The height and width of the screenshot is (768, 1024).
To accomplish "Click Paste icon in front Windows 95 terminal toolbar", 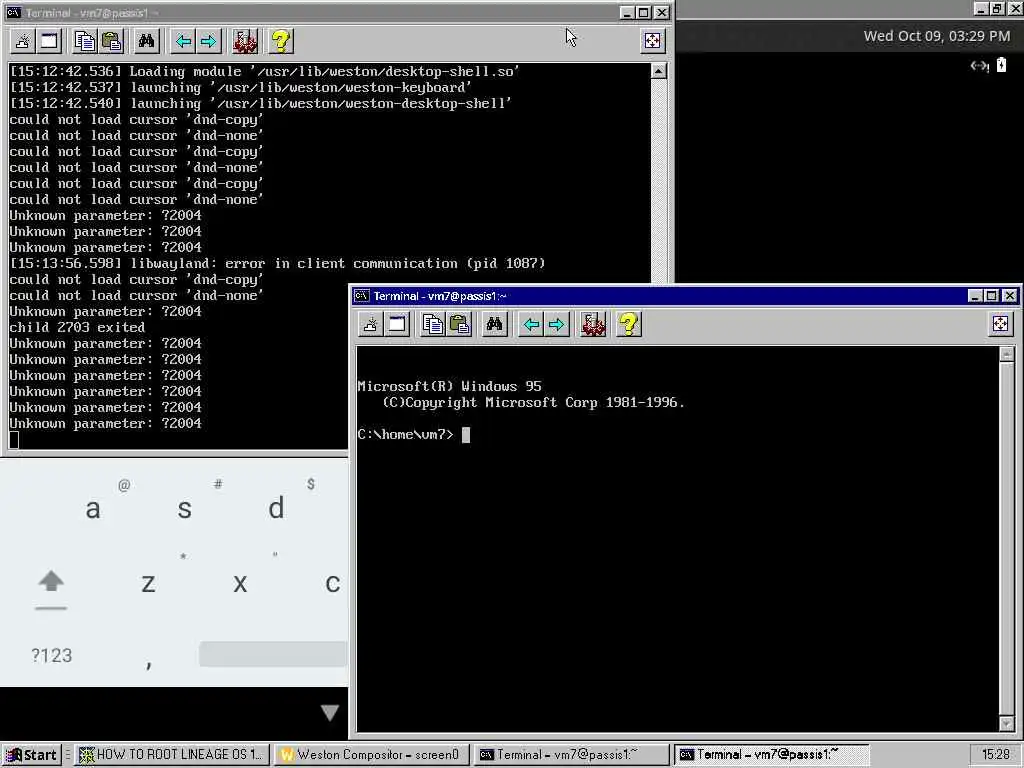I will point(460,324).
